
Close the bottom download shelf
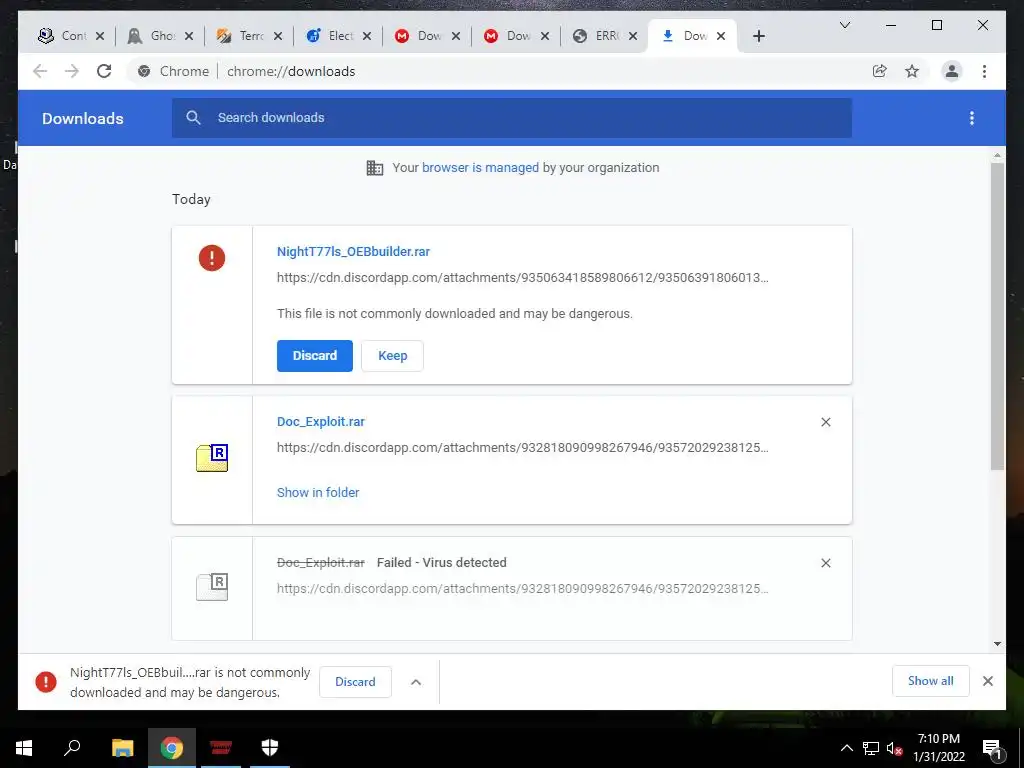987,681
